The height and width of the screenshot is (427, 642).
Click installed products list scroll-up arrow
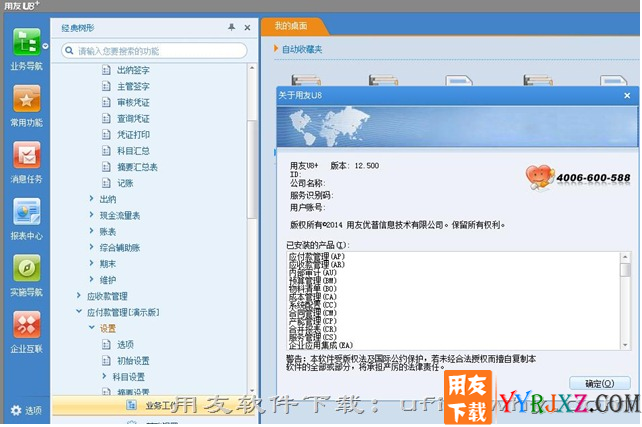625,257
